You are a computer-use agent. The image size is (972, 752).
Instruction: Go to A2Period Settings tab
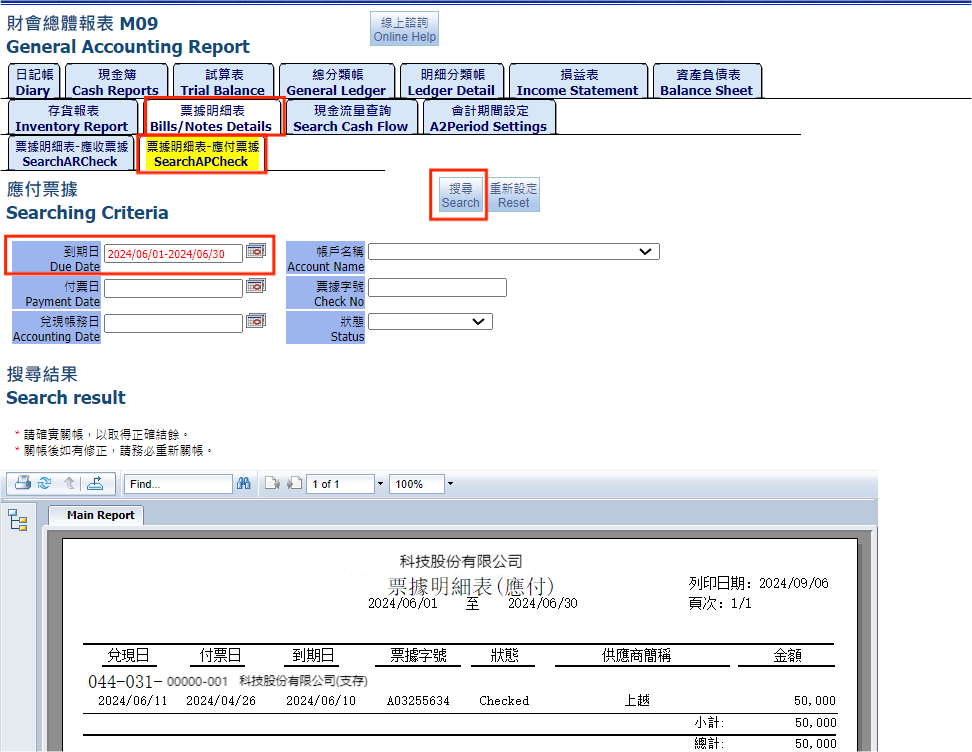pyautogui.click(x=489, y=118)
